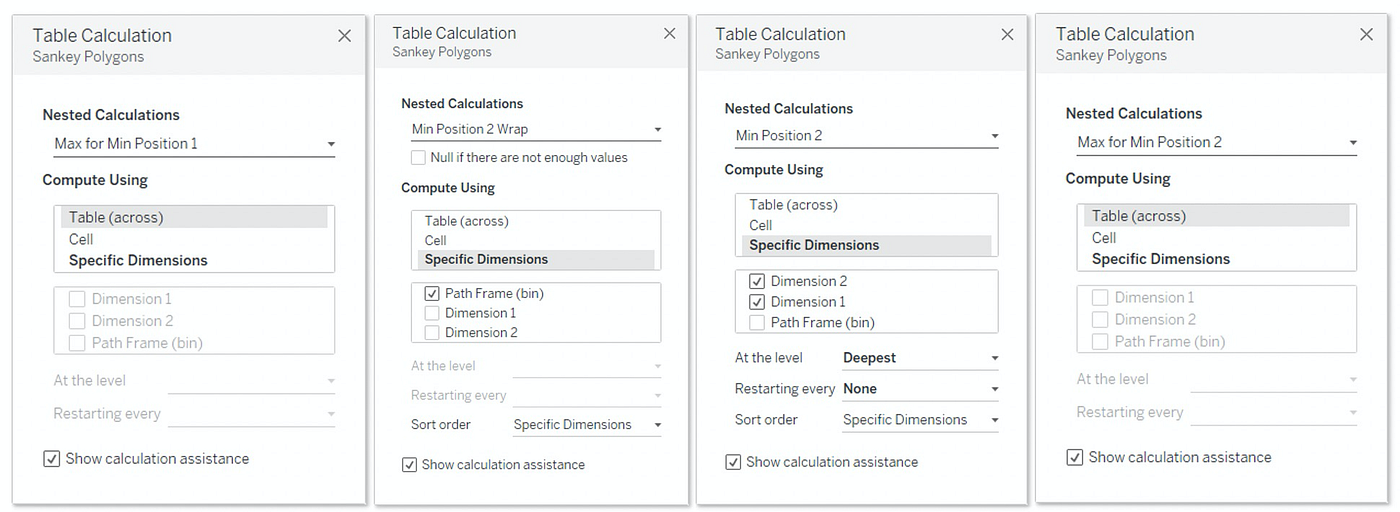The width and height of the screenshot is (1400, 512).
Task: Close the dialog showing the Deepest level setting
Action: (x=1007, y=34)
